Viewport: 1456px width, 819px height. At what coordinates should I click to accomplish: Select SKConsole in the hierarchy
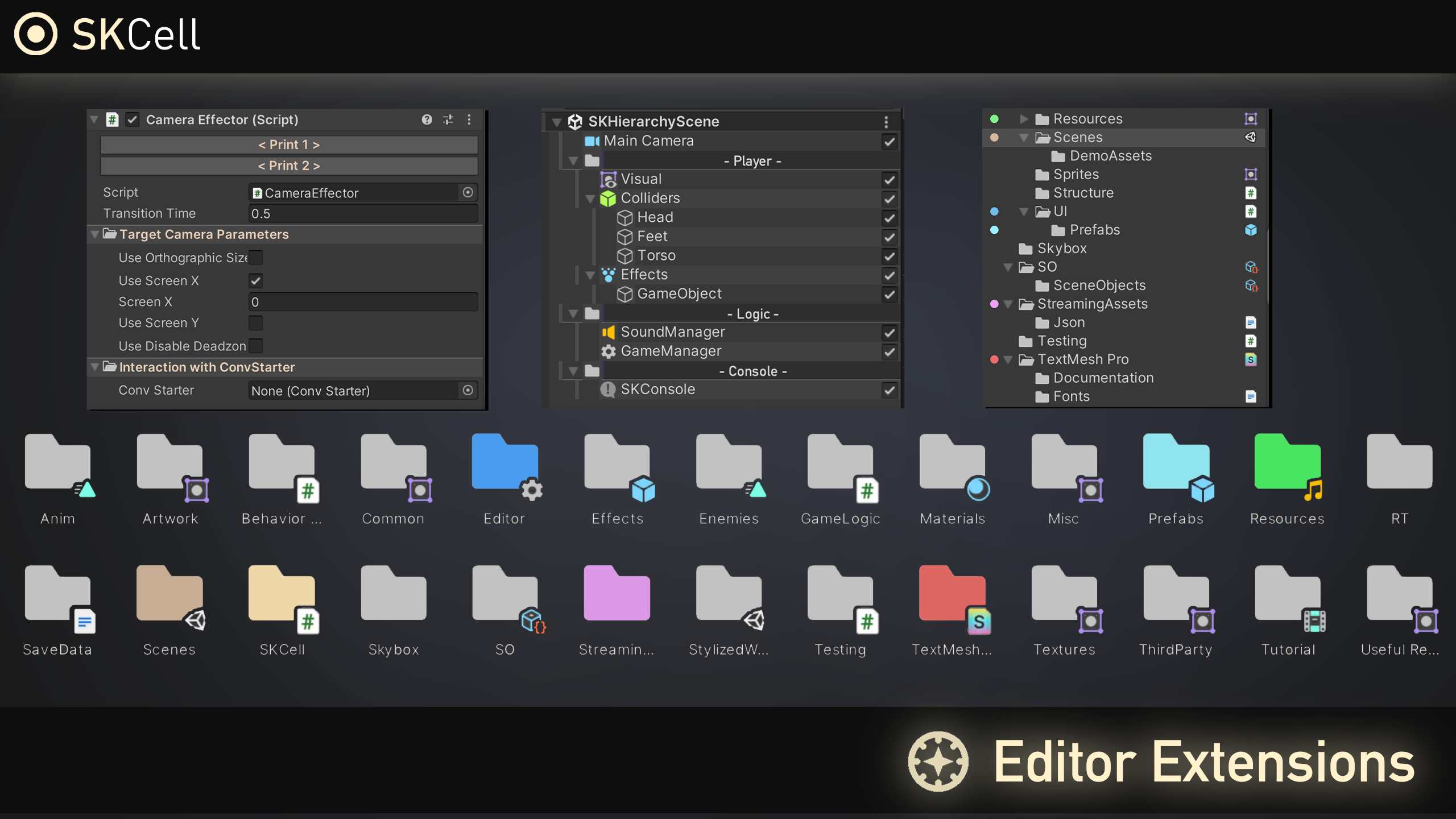[x=657, y=389]
